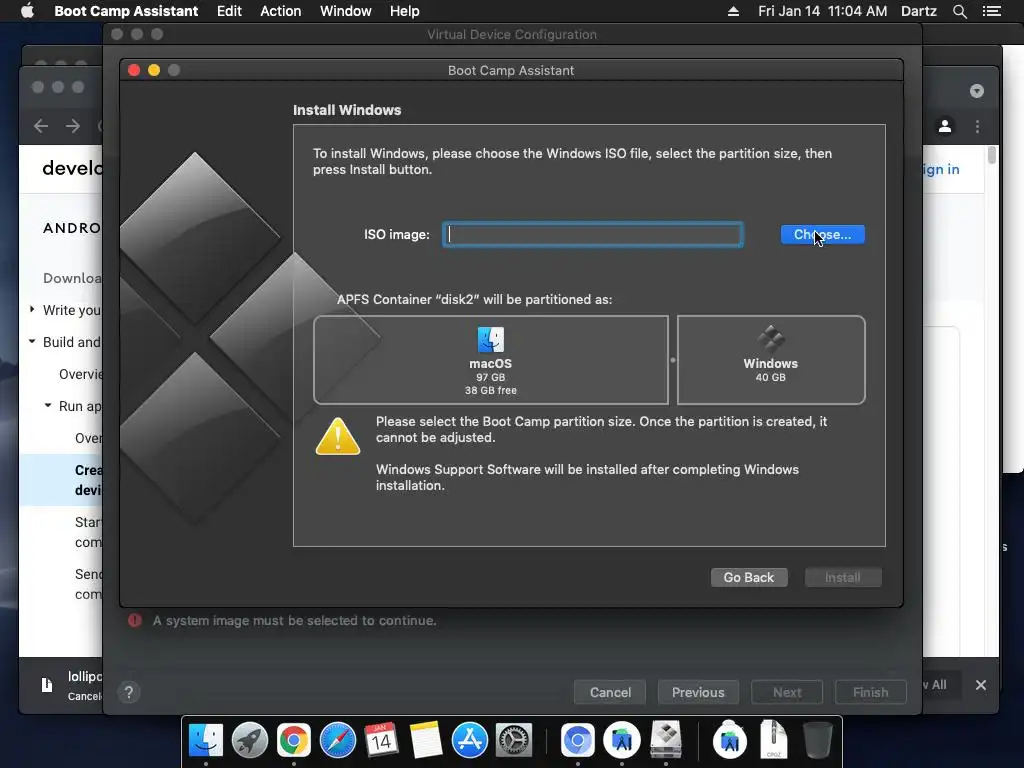This screenshot has height=768, width=1024.
Task: Grab the partition divider handle dot
Action: tap(673, 360)
